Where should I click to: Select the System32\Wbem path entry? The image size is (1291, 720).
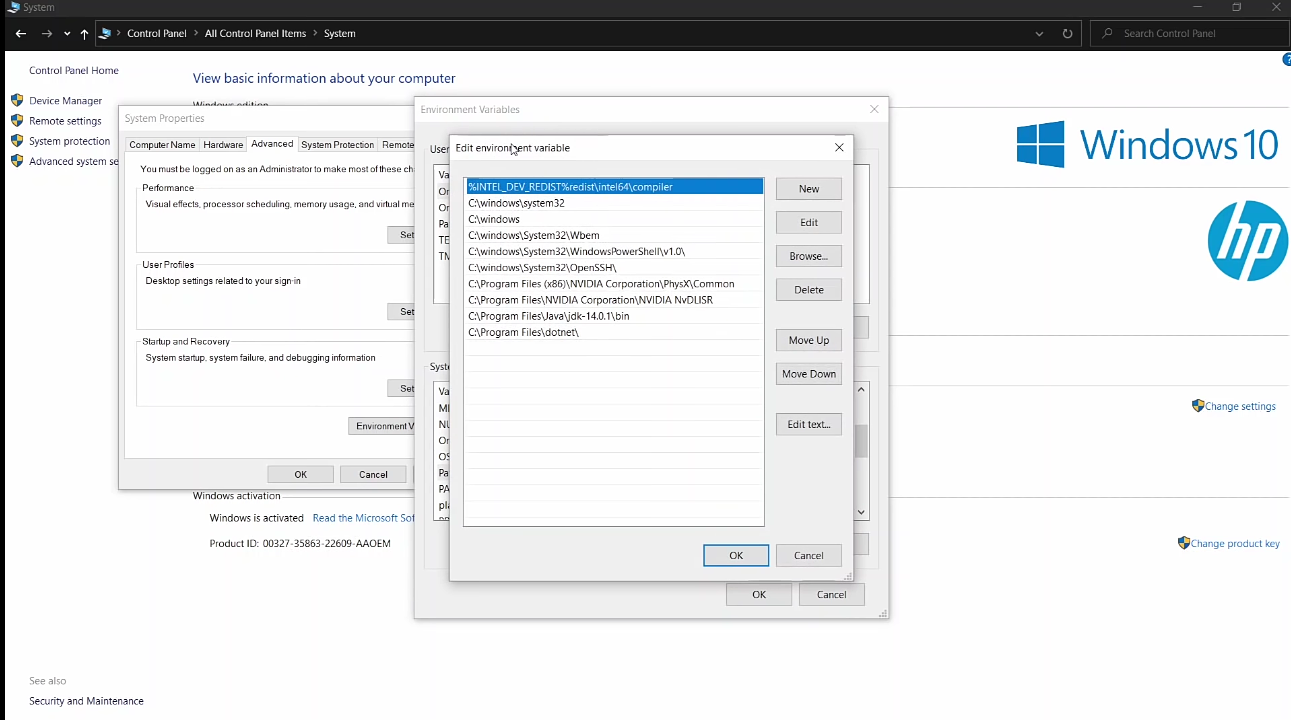(x=614, y=235)
